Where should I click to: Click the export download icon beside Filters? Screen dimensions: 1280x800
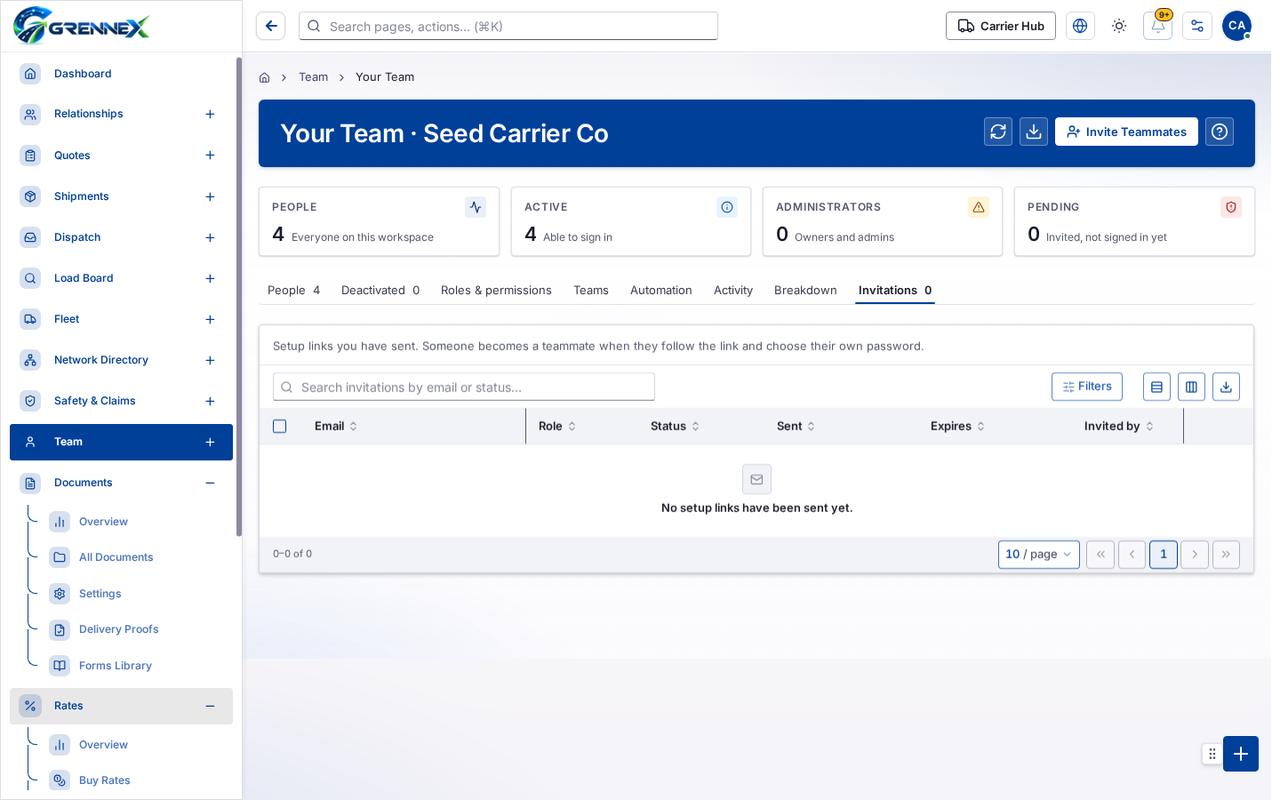click(1226, 387)
